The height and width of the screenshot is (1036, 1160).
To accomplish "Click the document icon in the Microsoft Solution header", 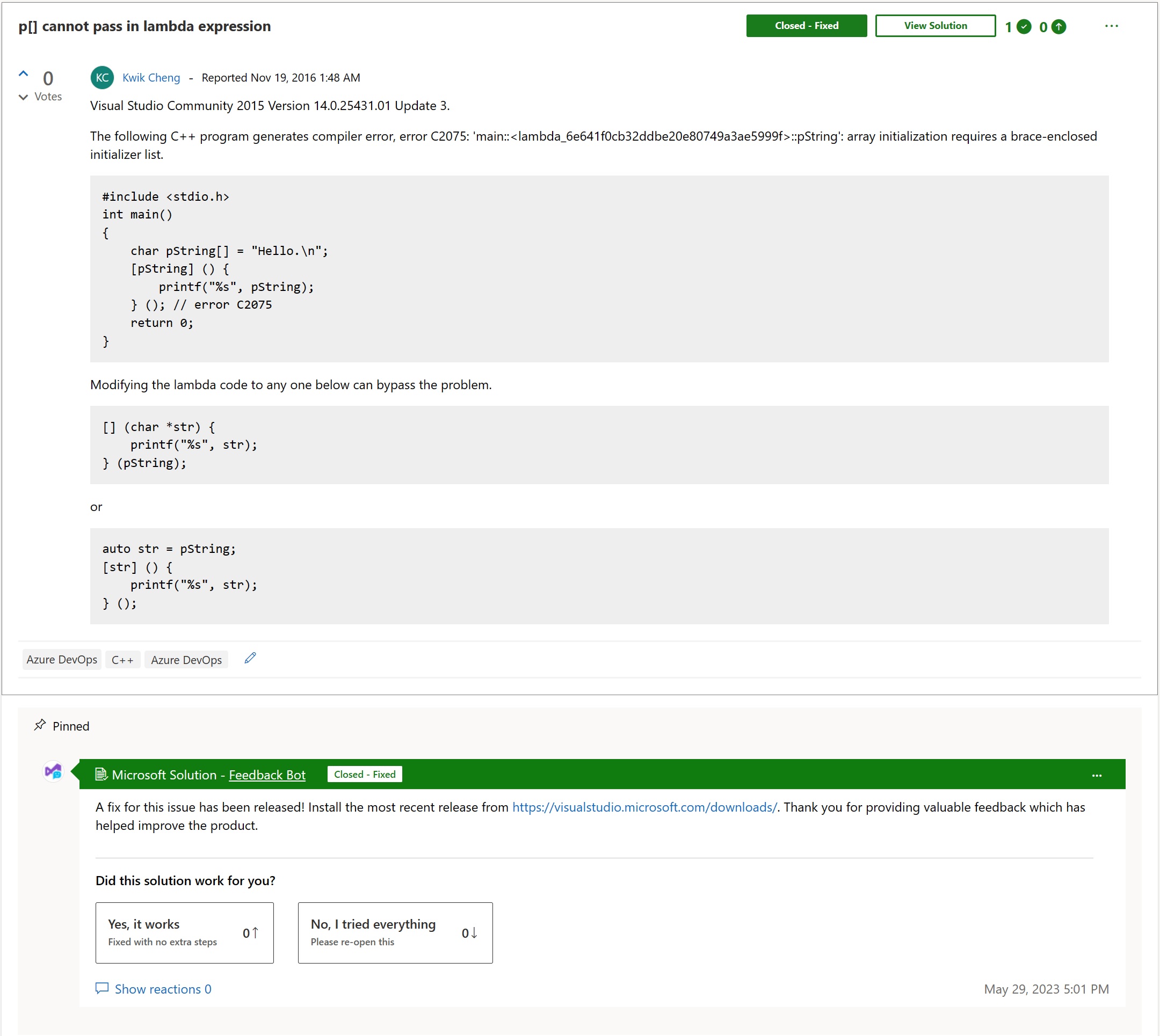I will (101, 774).
